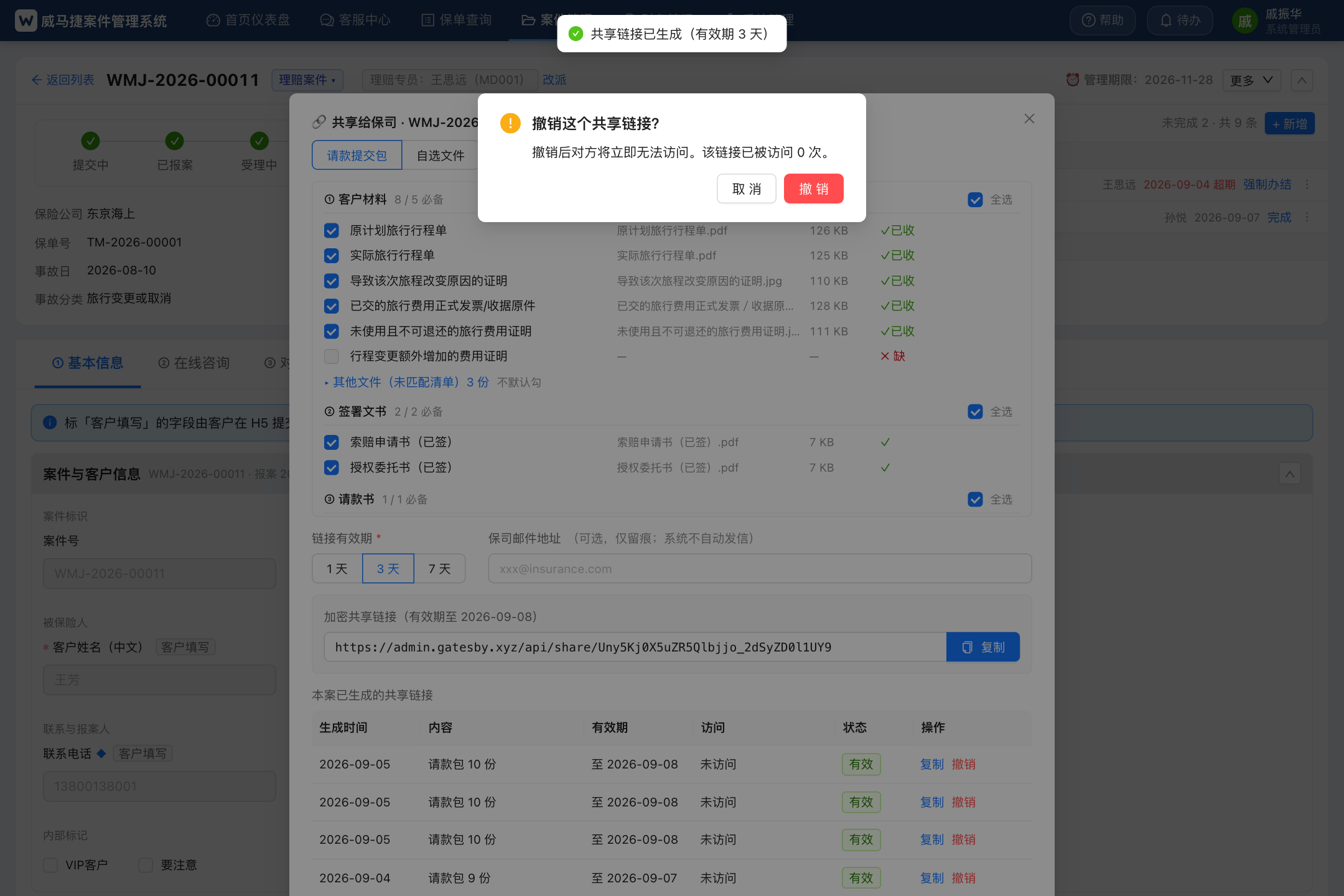Expand 其他文件(未匹配清单)3 份
This screenshot has height=896, width=1344.
(x=407, y=382)
